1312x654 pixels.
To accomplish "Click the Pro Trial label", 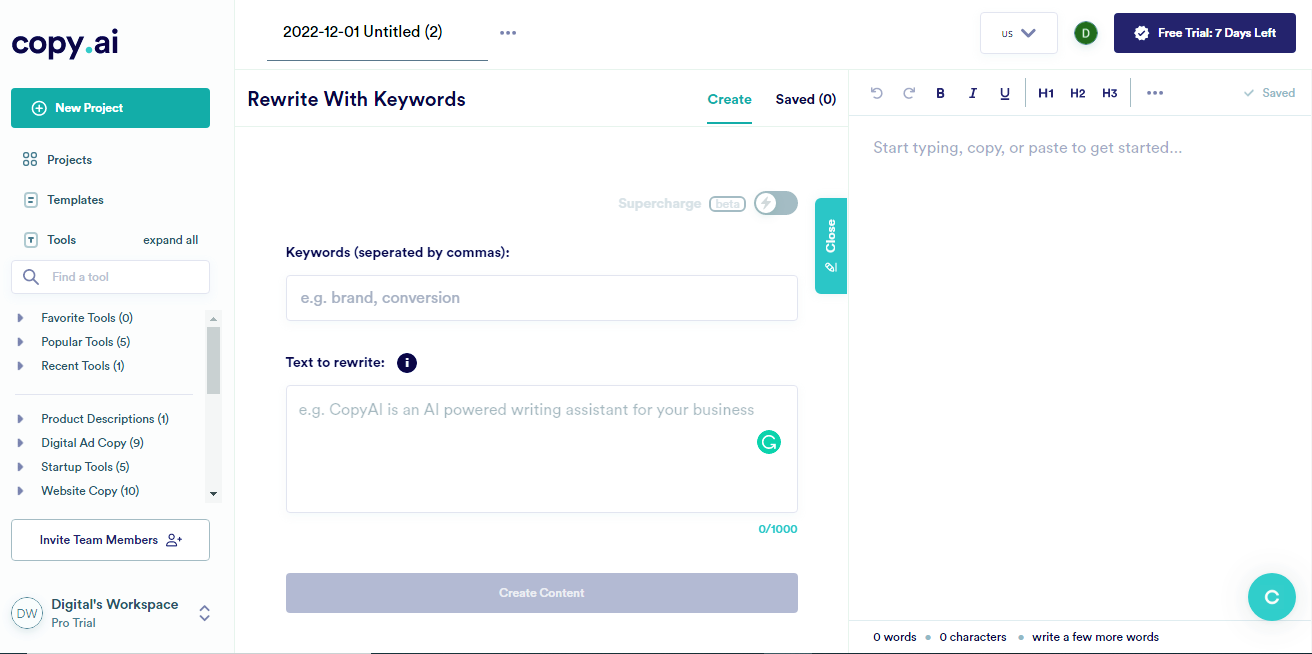I will (74, 623).
